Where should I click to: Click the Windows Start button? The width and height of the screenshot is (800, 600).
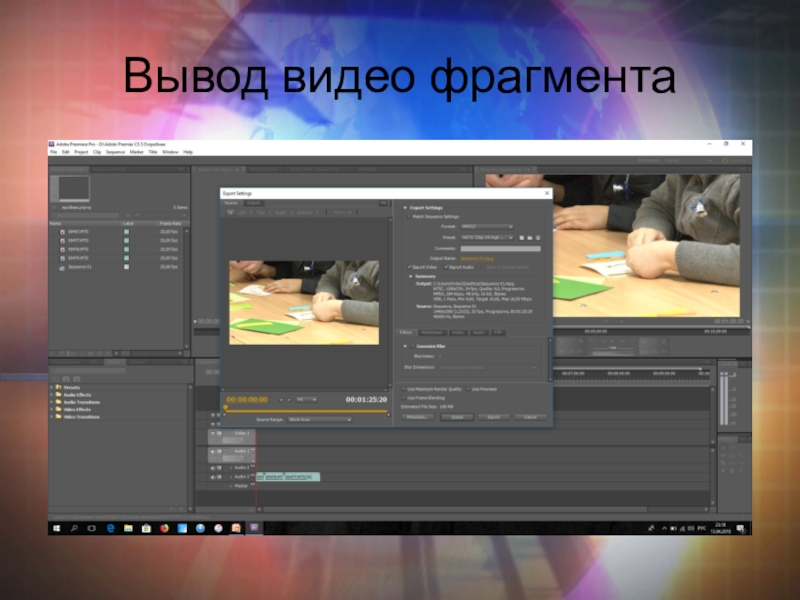pyautogui.click(x=55, y=527)
